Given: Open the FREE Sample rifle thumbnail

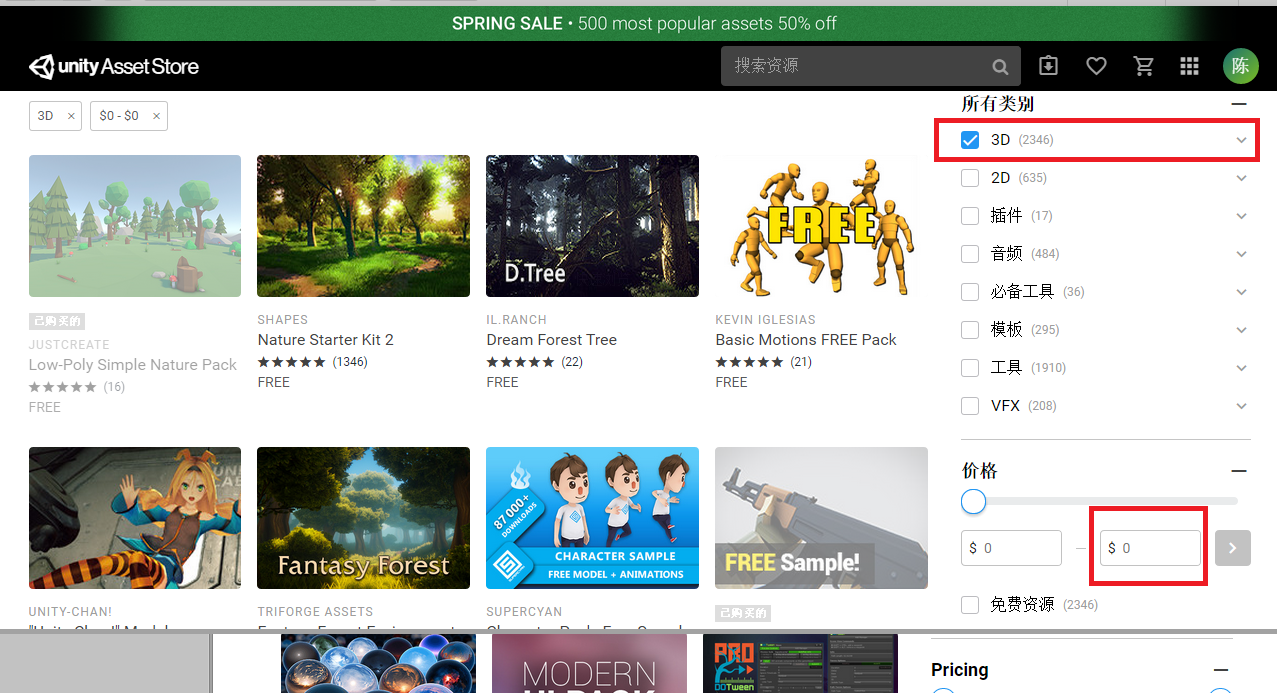Looking at the screenshot, I should pos(821,518).
